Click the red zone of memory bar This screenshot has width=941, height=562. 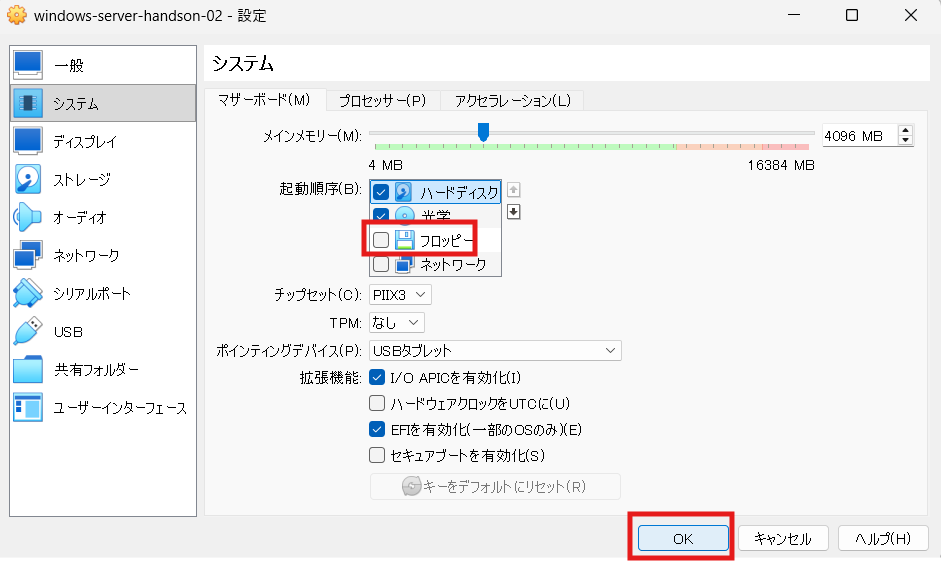click(x=786, y=147)
